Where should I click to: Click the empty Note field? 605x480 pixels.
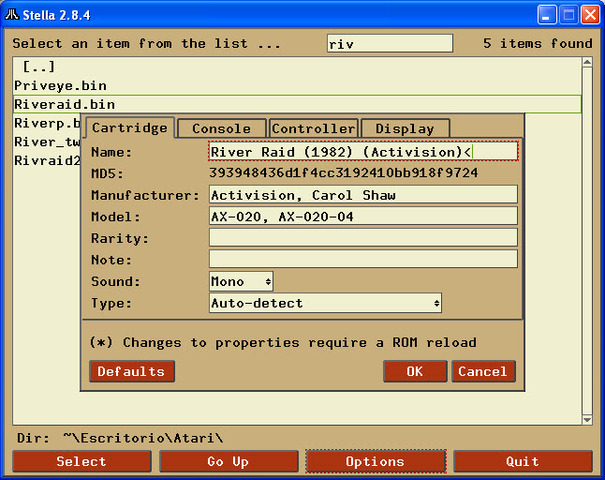pos(363,259)
